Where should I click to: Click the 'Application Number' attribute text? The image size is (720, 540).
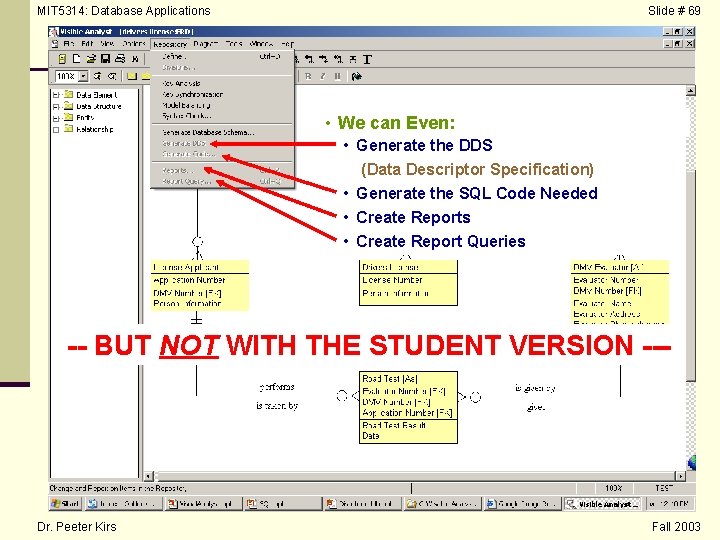(x=189, y=280)
